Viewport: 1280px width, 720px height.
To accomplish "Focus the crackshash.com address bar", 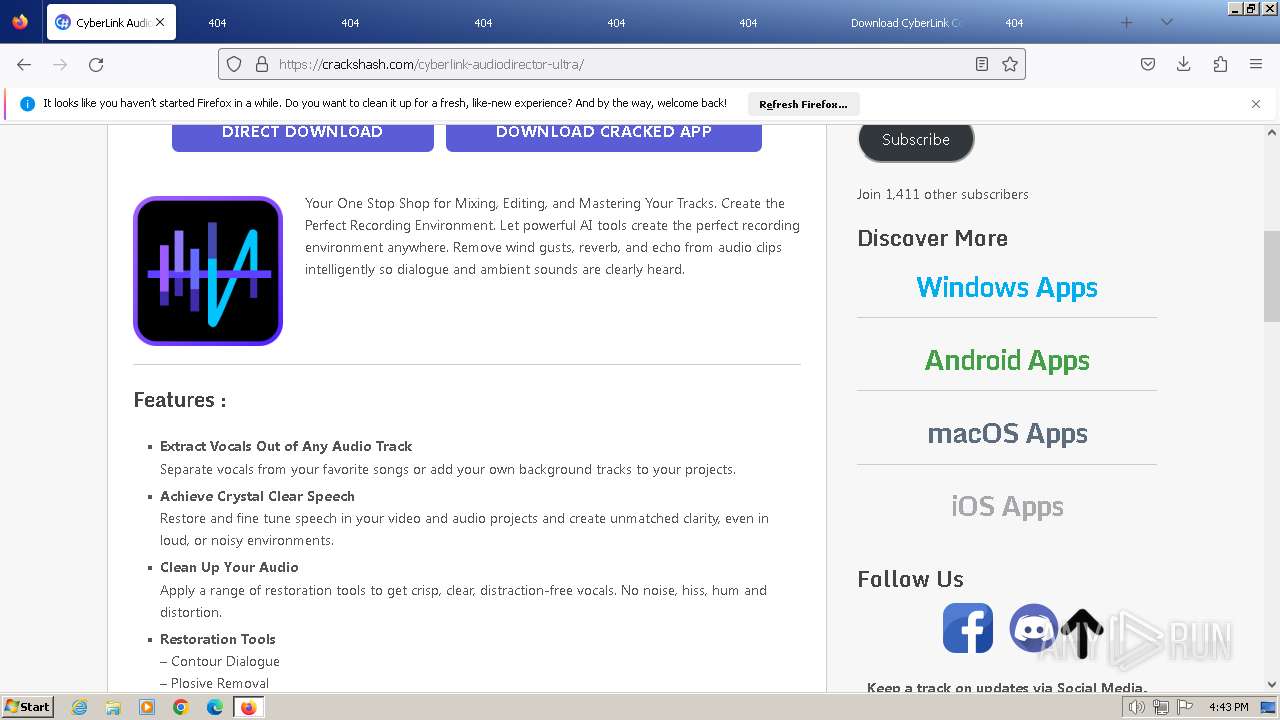I will tap(622, 64).
